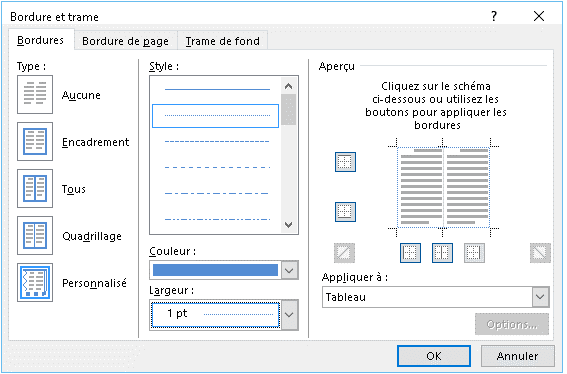Confirm with the OK button
This screenshot has width=567, height=374.
[x=434, y=356]
